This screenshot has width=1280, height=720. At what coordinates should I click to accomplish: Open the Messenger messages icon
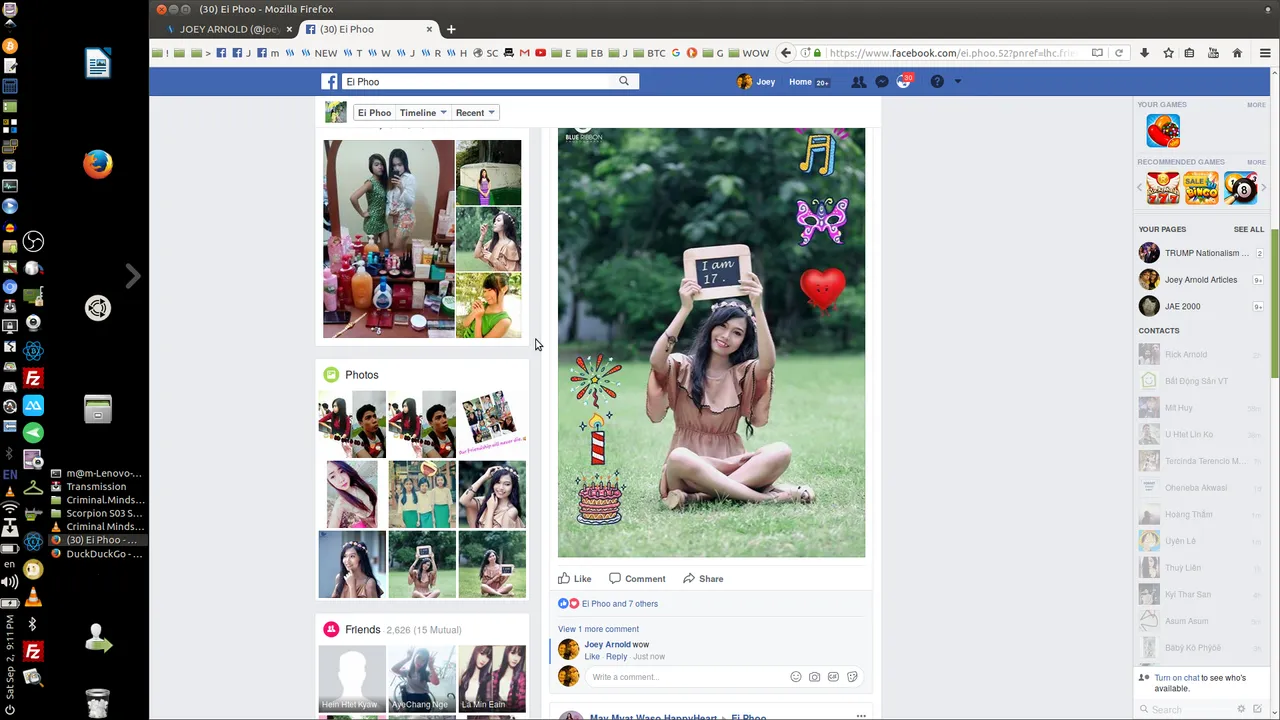(x=882, y=82)
